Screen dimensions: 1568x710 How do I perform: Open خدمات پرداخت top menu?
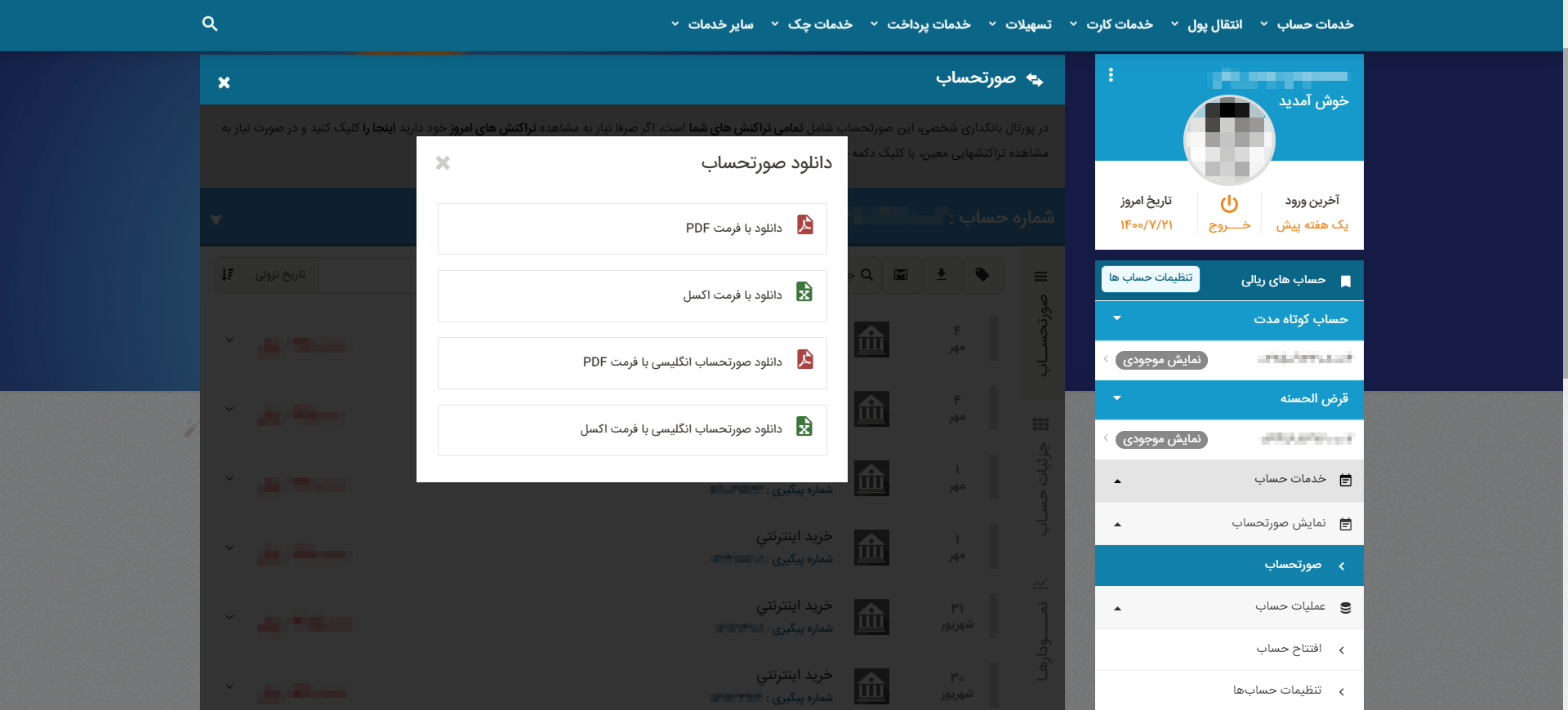[920, 24]
